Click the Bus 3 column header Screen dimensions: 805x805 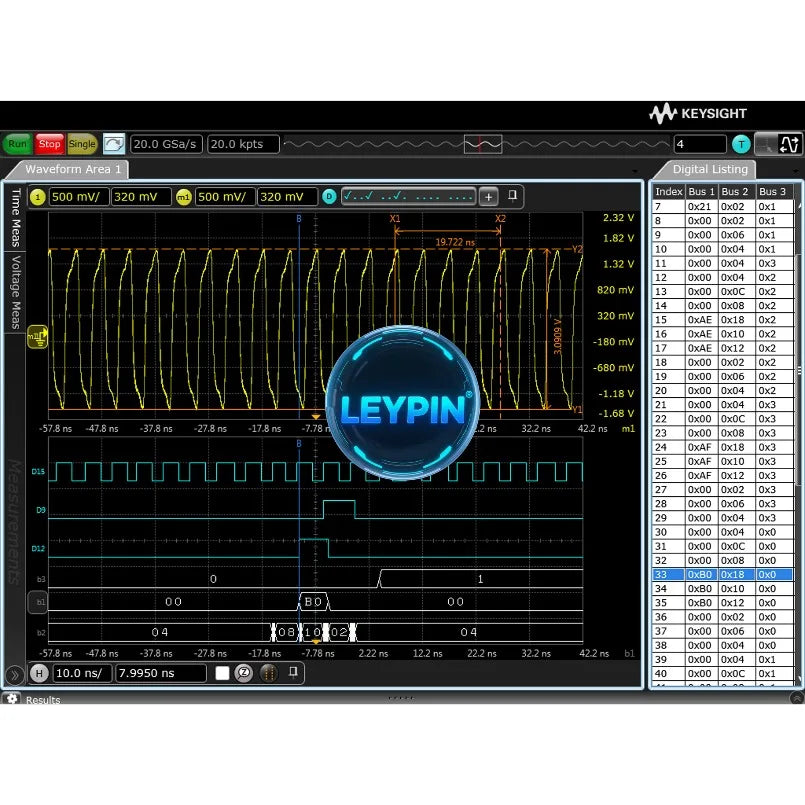(774, 192)
